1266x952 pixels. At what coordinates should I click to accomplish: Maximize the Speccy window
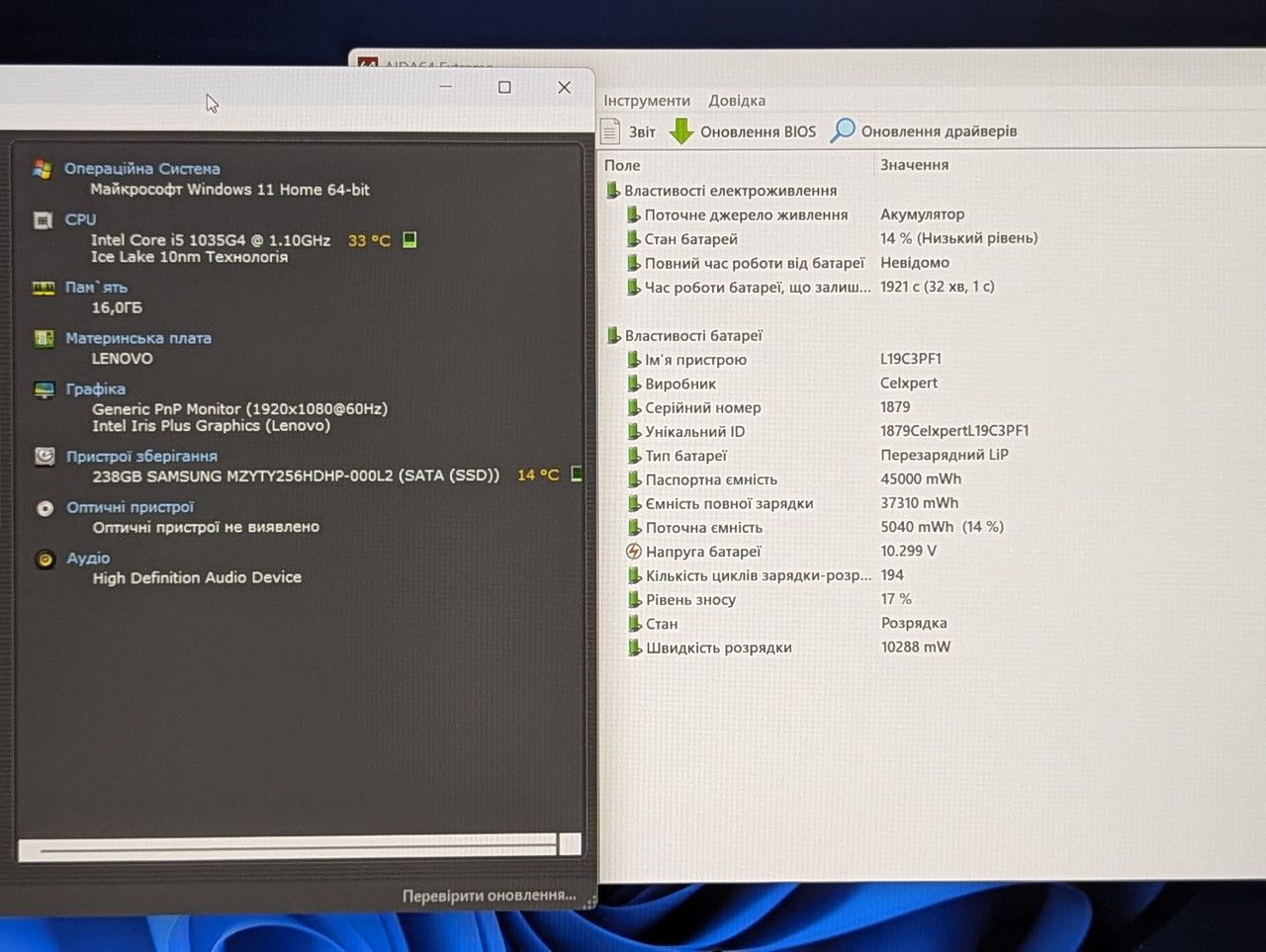(504, 87)
